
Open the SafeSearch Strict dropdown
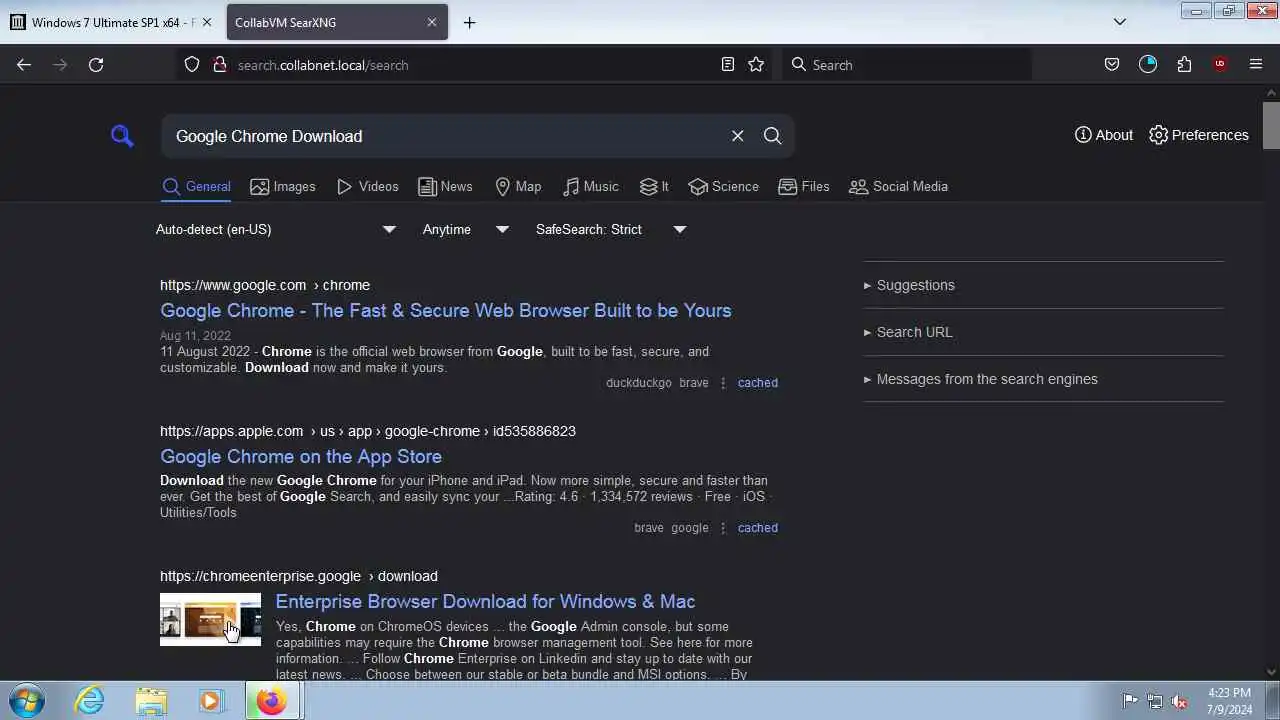tap(611, 229)
